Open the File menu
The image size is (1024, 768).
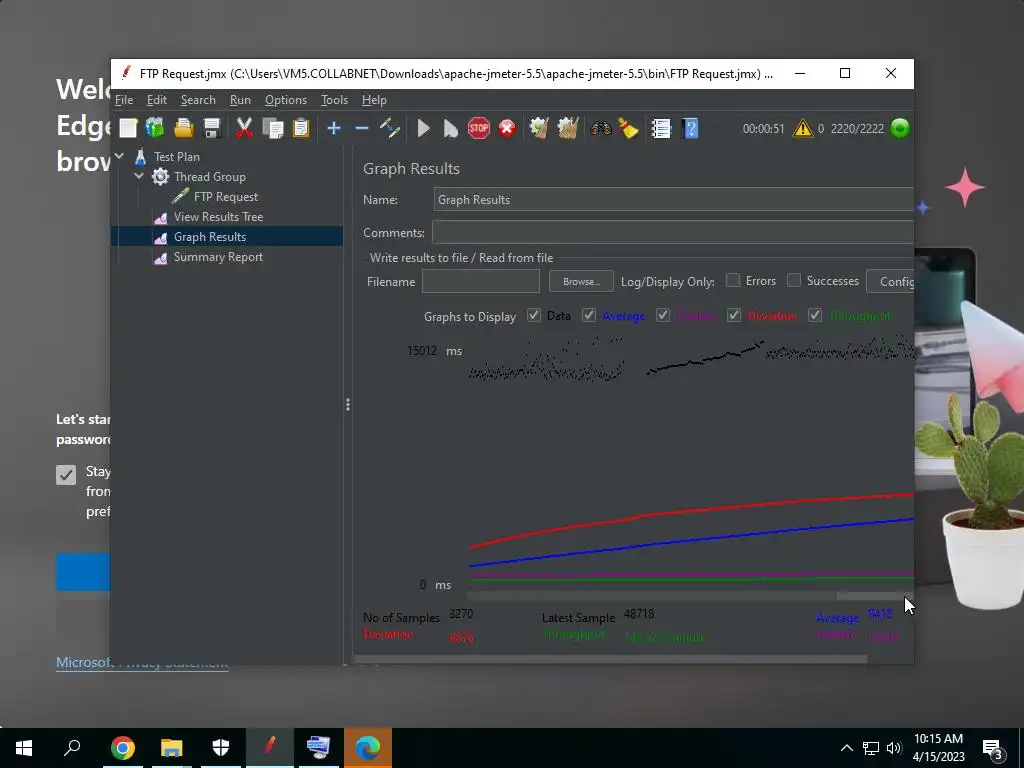point(124,100)
